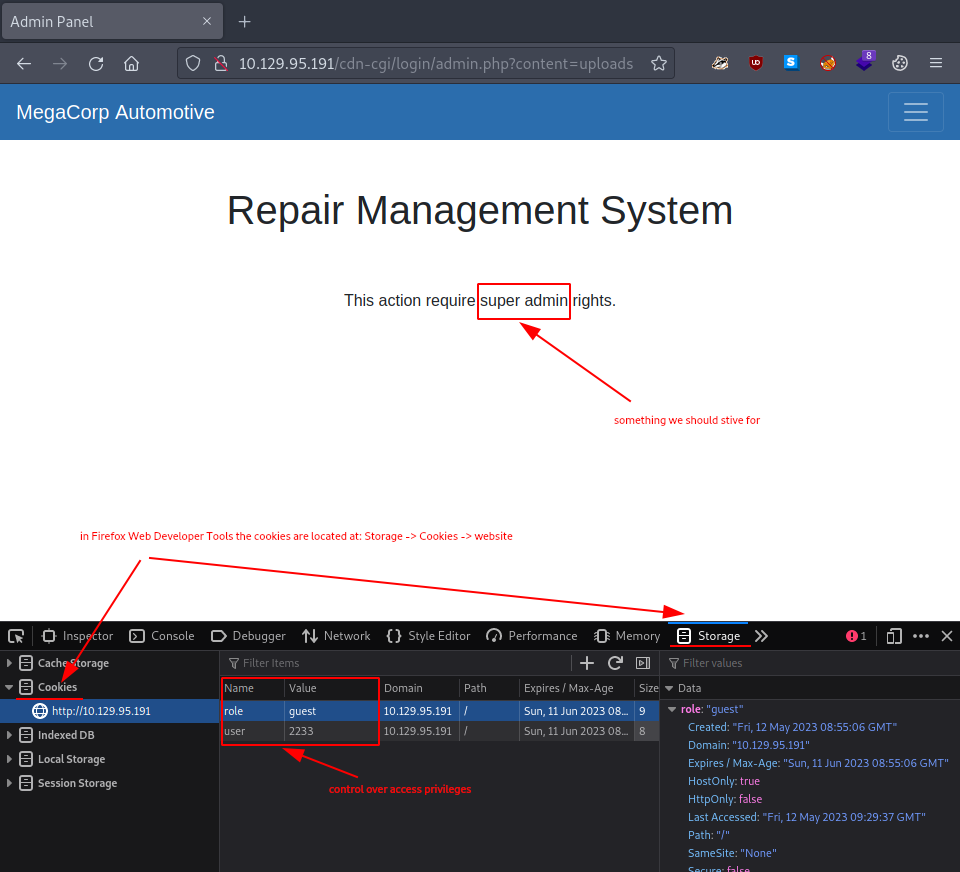Expand the Local Storage tree node

(10, 759)
